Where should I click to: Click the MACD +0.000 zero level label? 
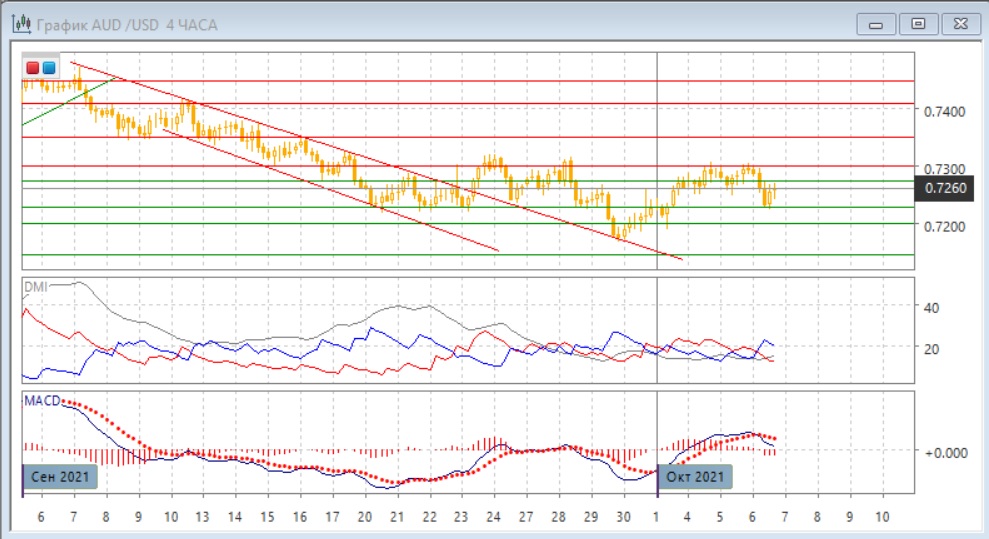945,452
